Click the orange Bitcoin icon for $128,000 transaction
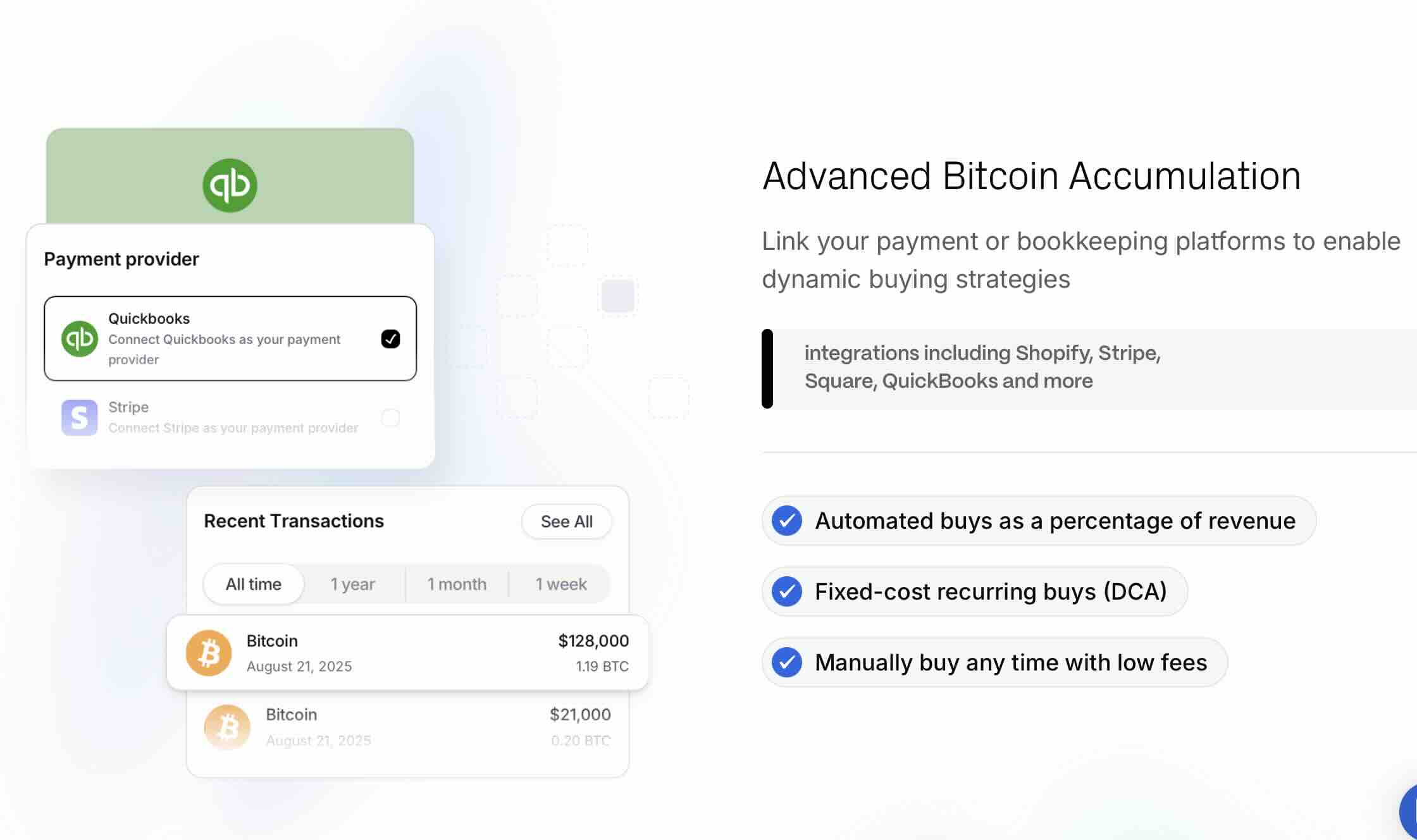The image size is (1417, 840). [x=209, y=653]
